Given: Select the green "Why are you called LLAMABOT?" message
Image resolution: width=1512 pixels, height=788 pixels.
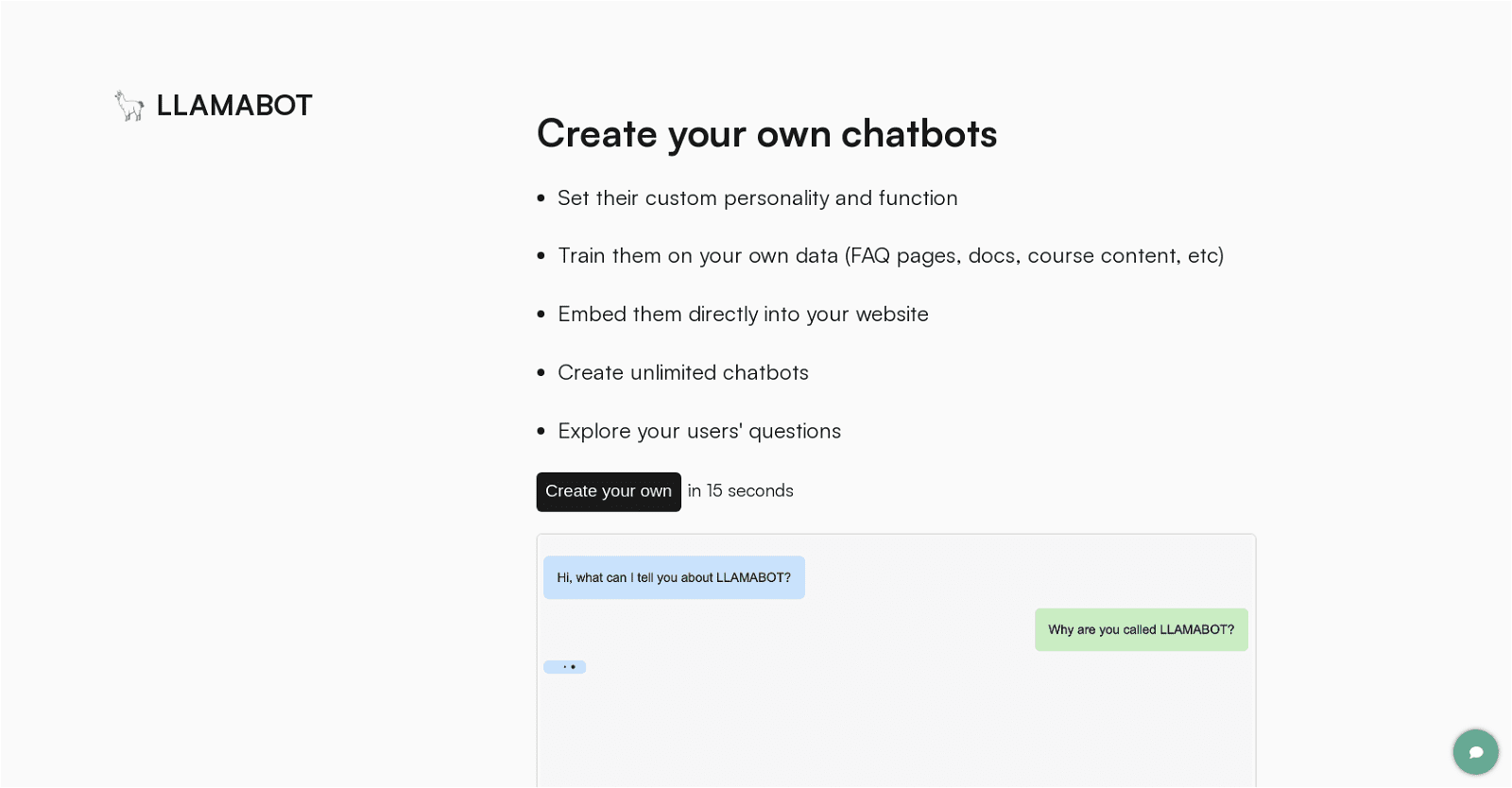Looking at the screenshot, I should 1141,630.
